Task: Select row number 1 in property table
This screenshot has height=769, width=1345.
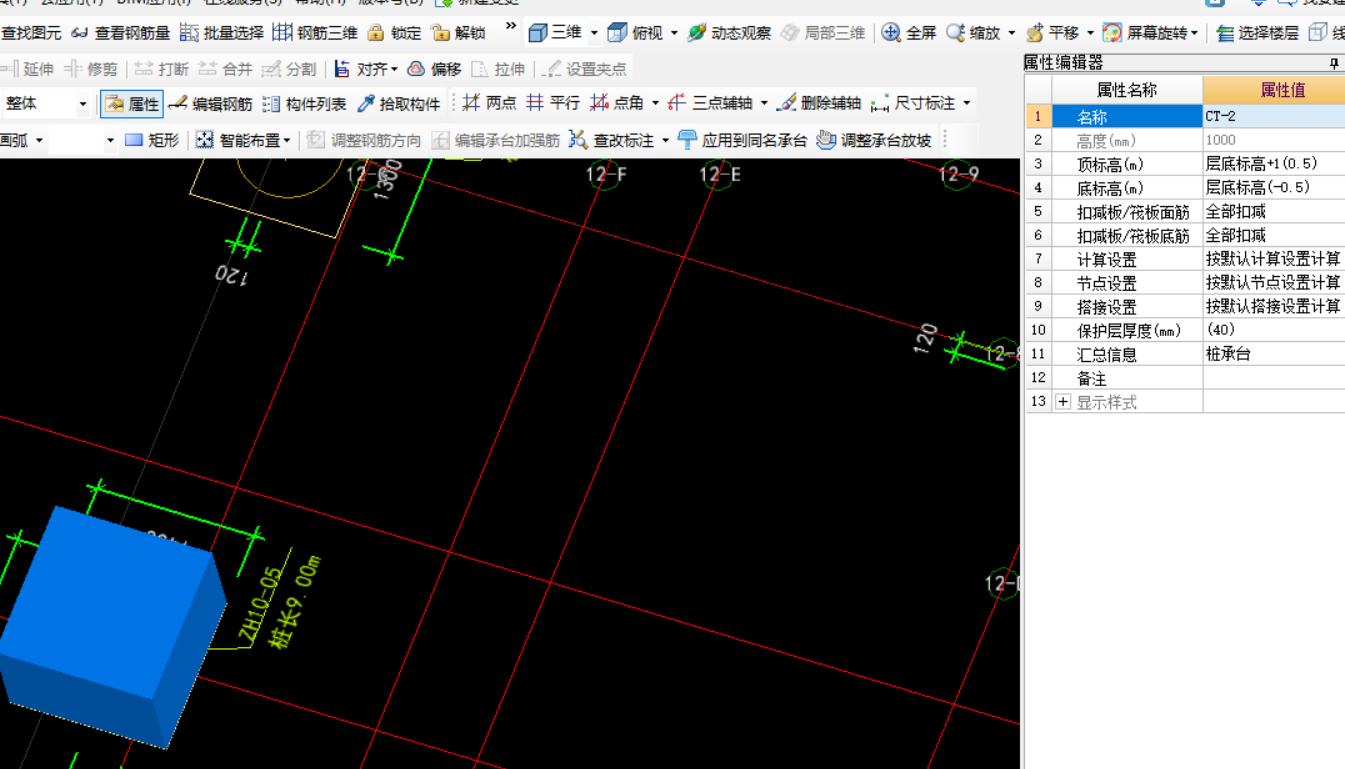Action: [x=1038, y=116]
